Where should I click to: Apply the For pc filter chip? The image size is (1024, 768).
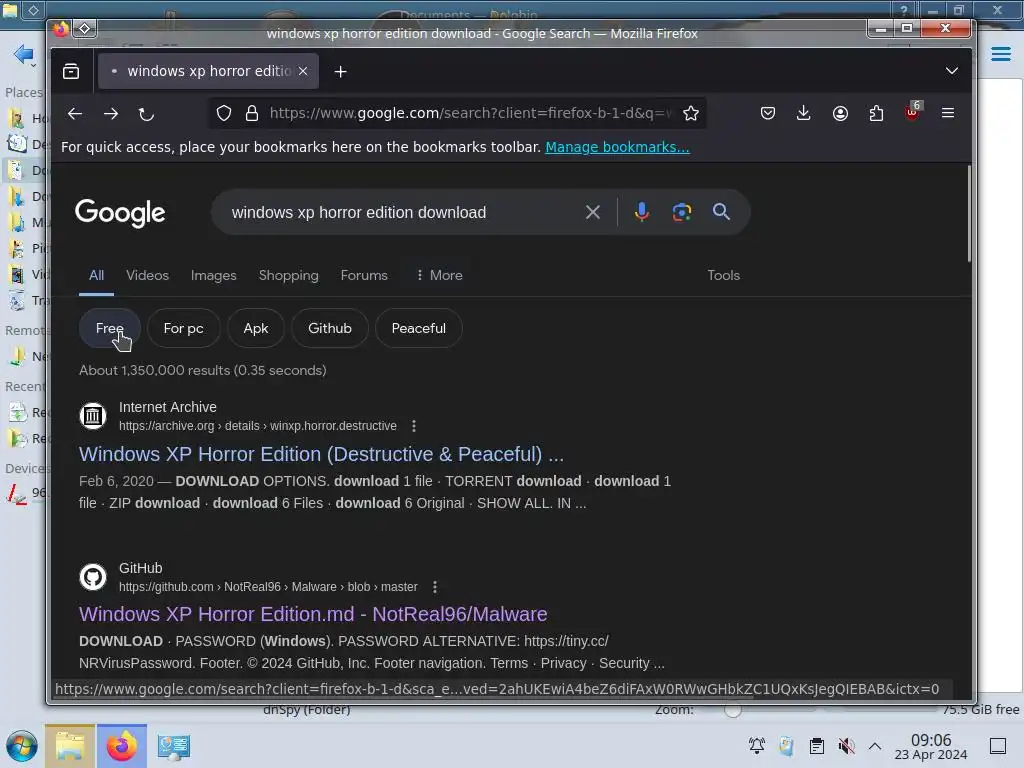(x=184, y=328)
